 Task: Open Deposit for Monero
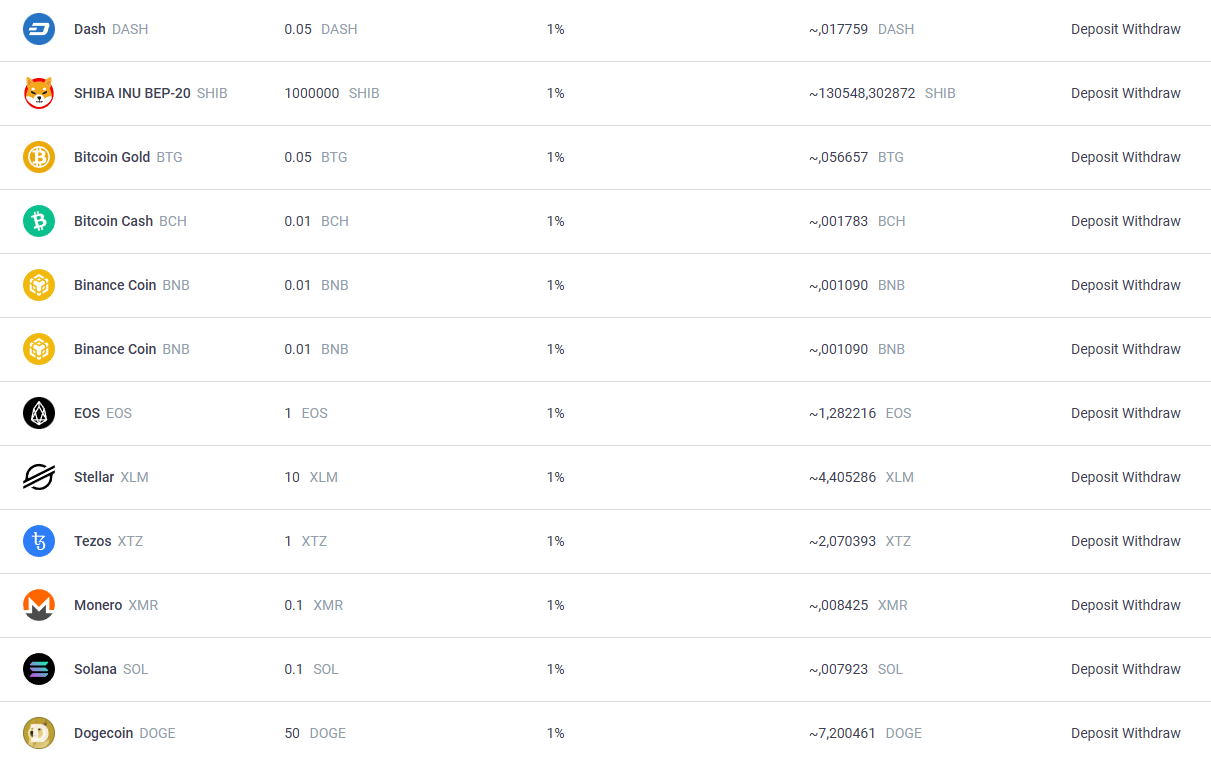coord(1094,605)
